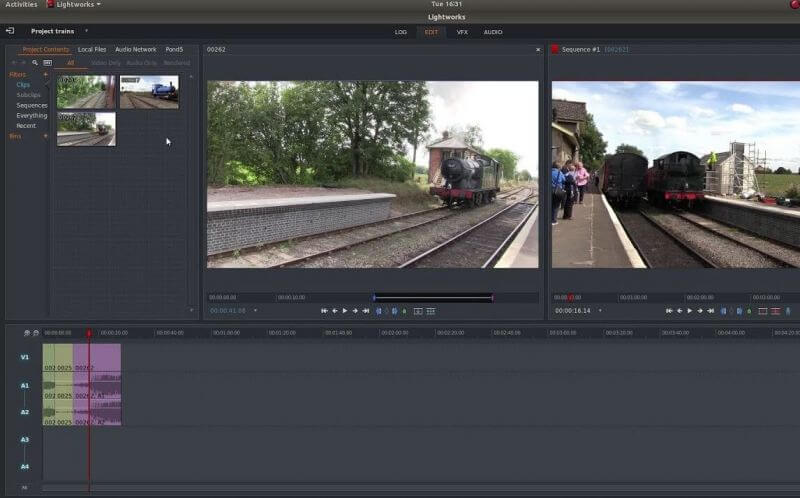Click the search magnifier in Project Contents
Image resolution: width=800 pixels, height=498 pixels.
point(35,62)
